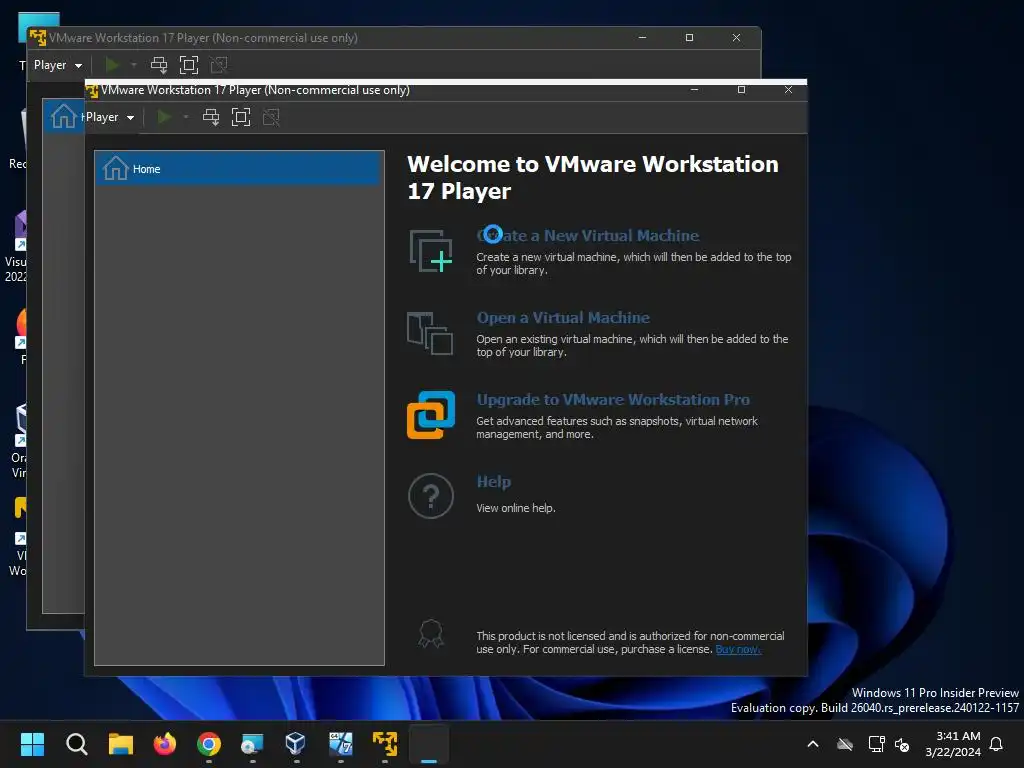This screenshot has width=1024, height=768.
Task: Click full screen icon in back window toolbar
Action: 189,65
